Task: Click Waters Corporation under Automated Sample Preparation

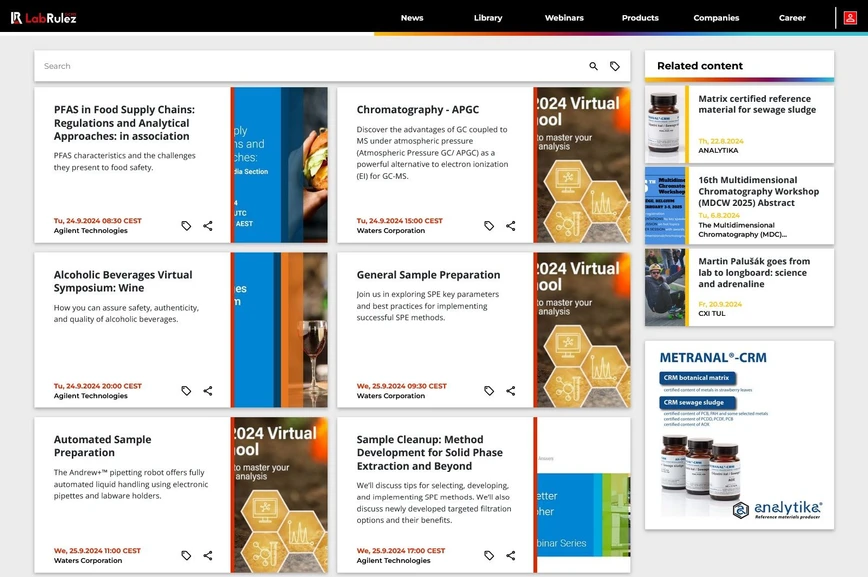Action: click(88, 560)
